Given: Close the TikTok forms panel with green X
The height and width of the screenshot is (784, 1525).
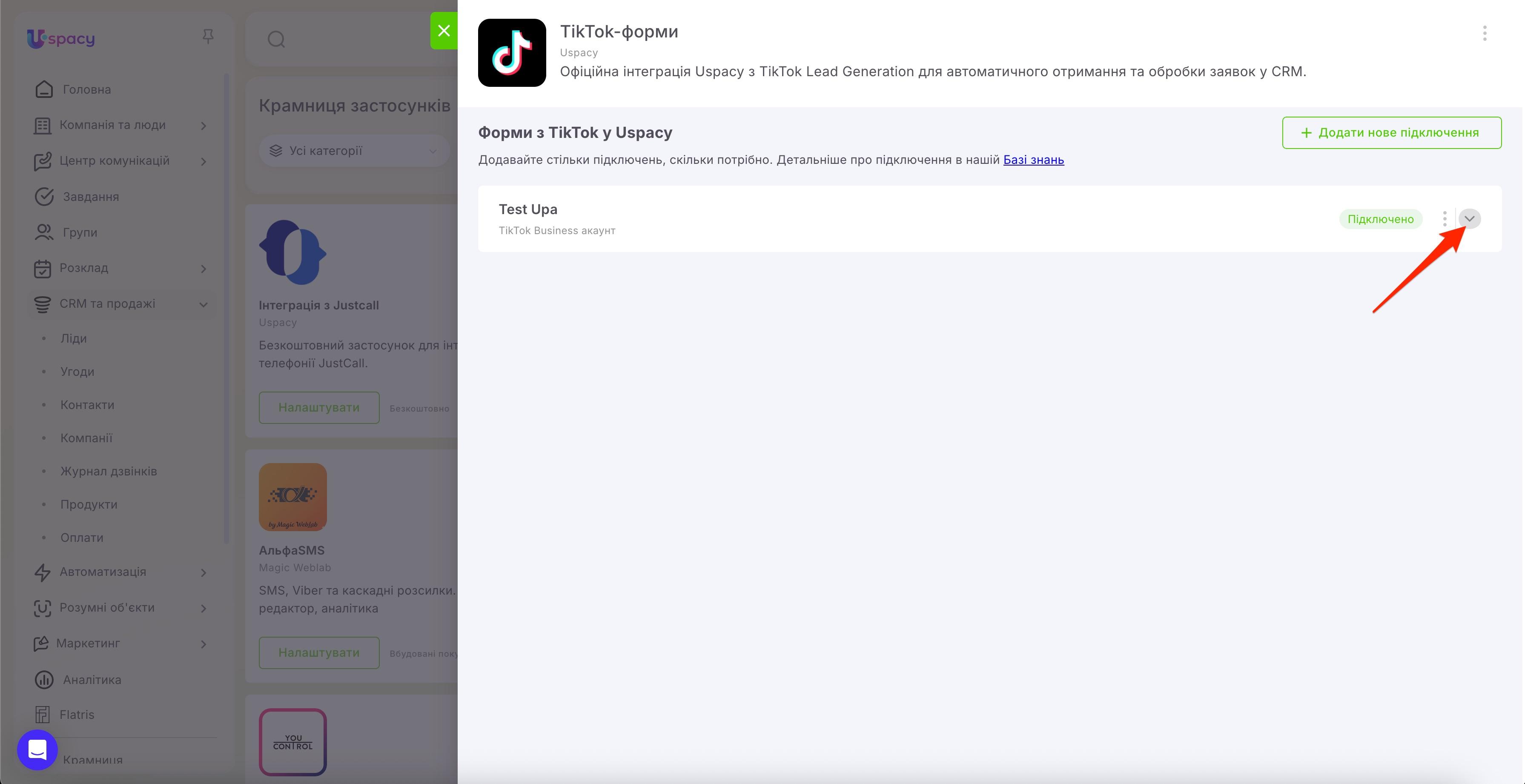Looking at the screenshot, I should point(444,30).
